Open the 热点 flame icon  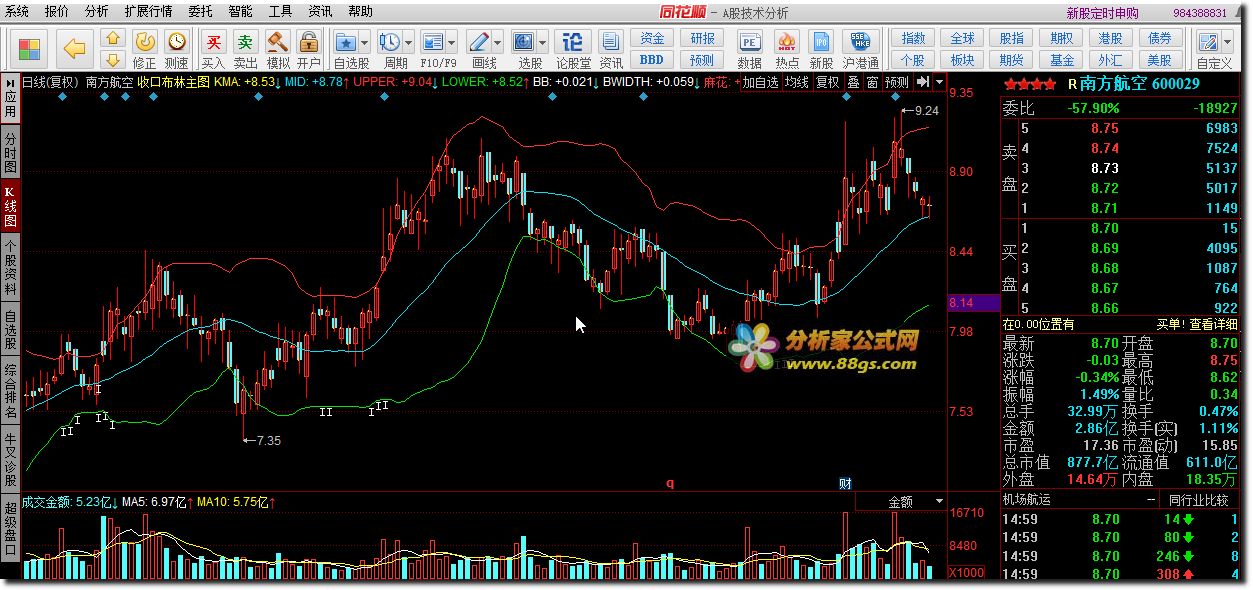click(x=787, y=41)
